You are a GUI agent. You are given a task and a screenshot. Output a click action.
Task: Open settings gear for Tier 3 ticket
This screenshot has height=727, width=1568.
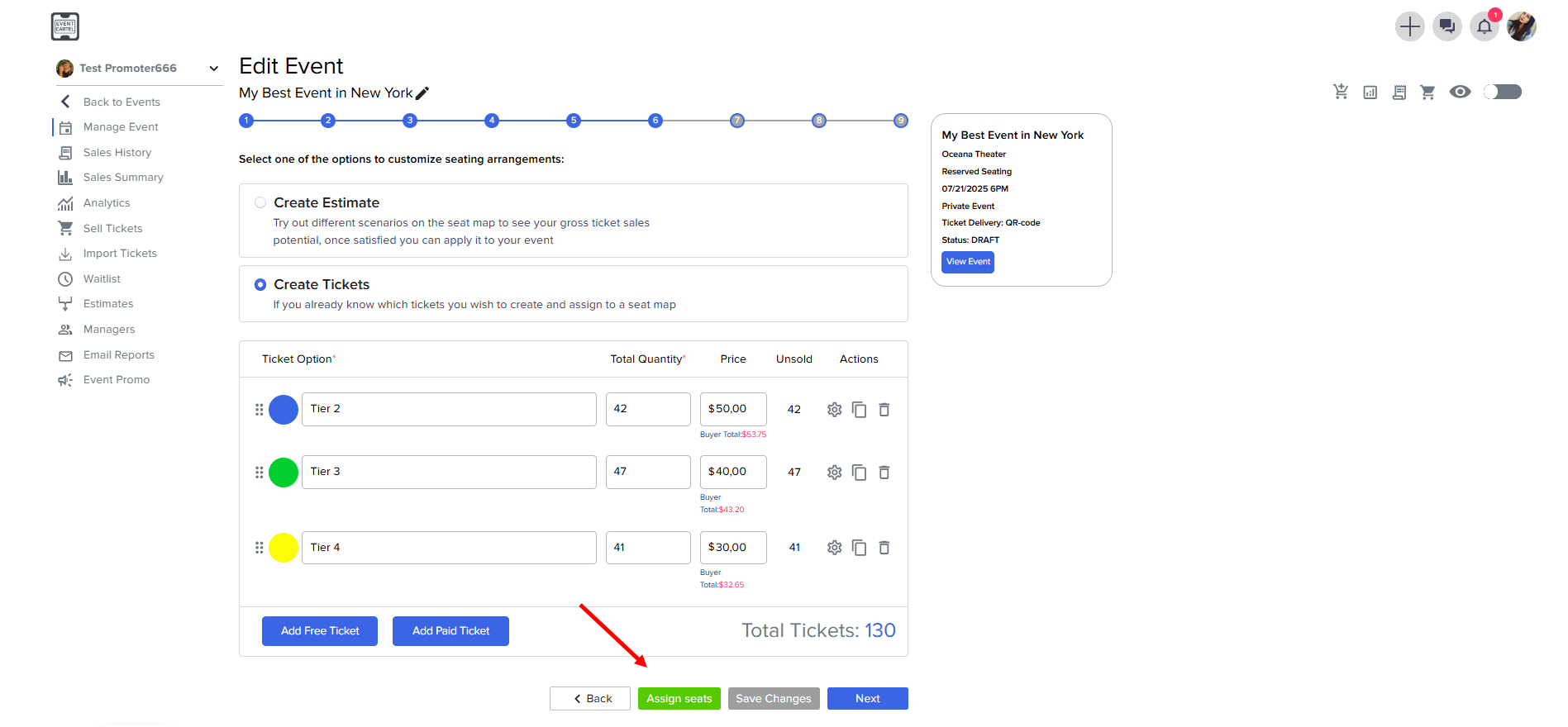click(x=835, y=473)
